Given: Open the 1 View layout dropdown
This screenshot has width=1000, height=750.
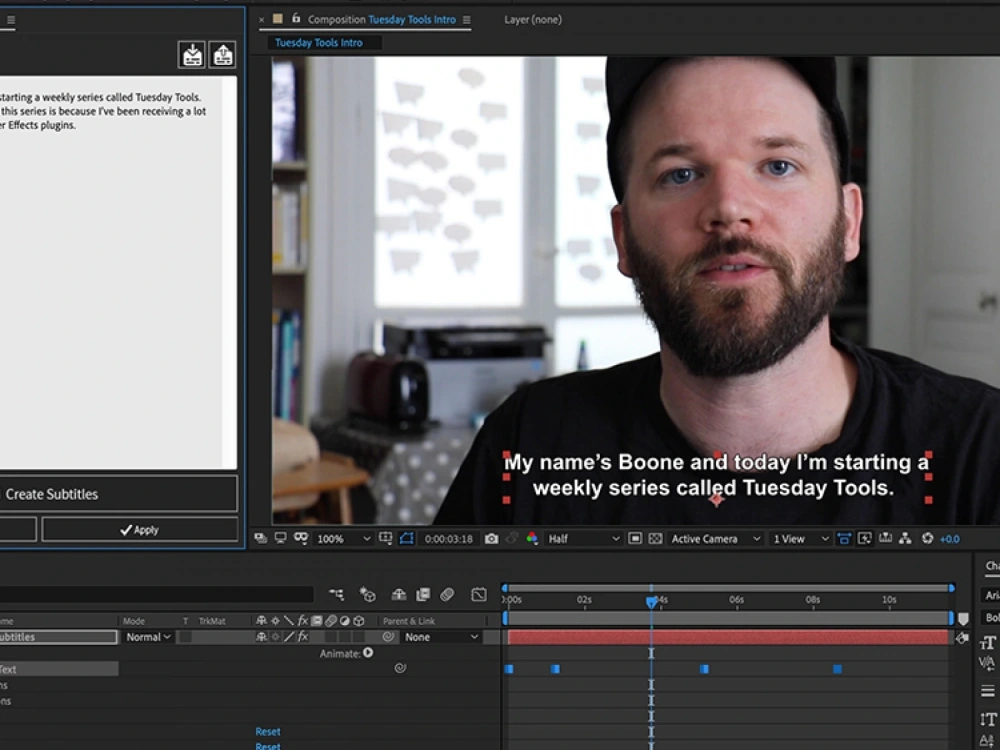Looking at the screenshot, I should (x=800, y=539).
